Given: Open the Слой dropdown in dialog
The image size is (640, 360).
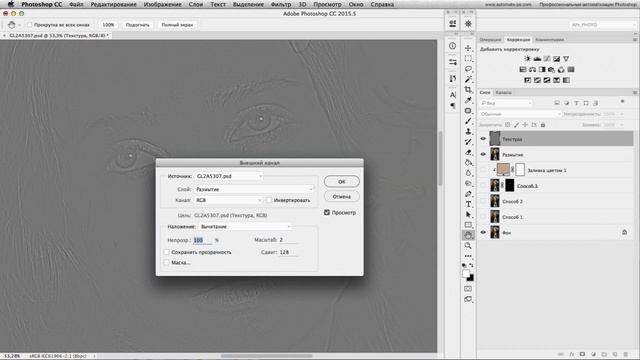Looking at the screenshot, I should pyautogui.click(x=254, y=189).
